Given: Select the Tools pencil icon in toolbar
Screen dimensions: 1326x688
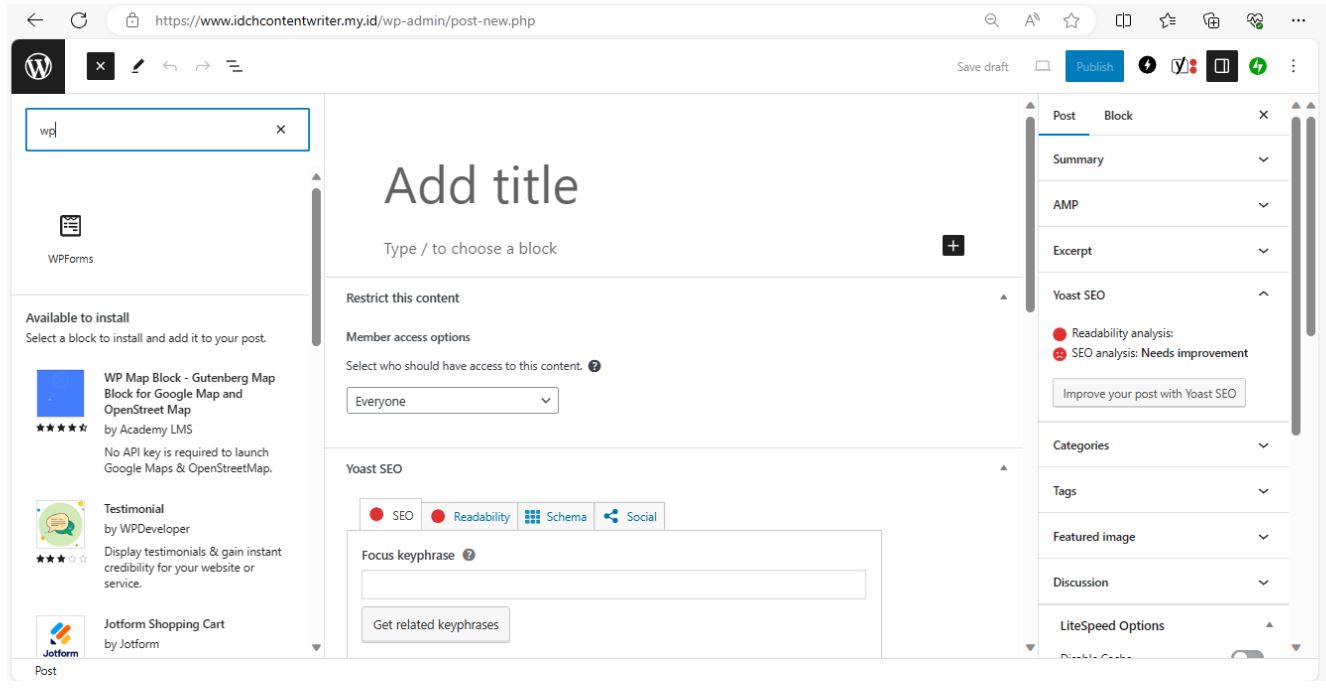Looking at the screenshot, I should pos(139,65).
